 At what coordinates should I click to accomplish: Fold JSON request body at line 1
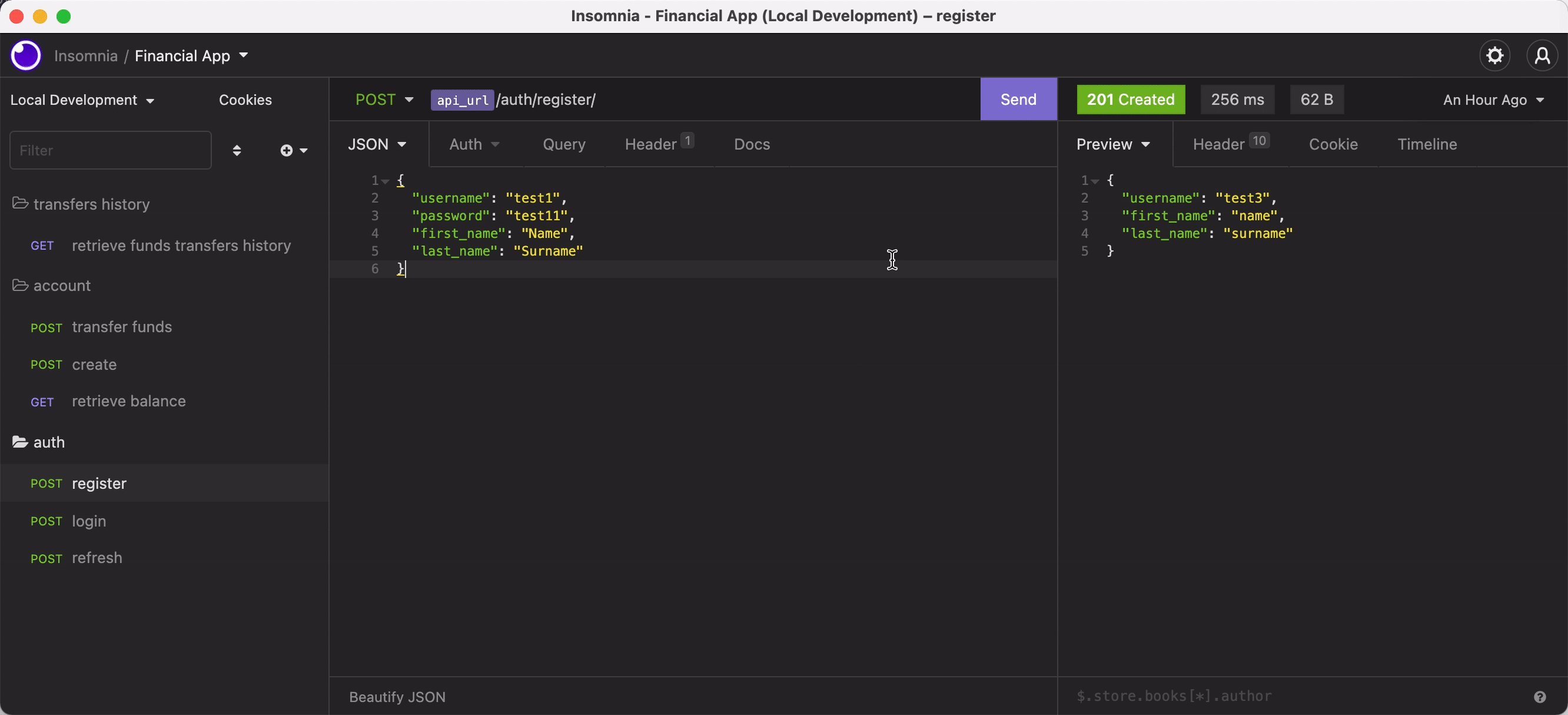(x=386, y=181)
